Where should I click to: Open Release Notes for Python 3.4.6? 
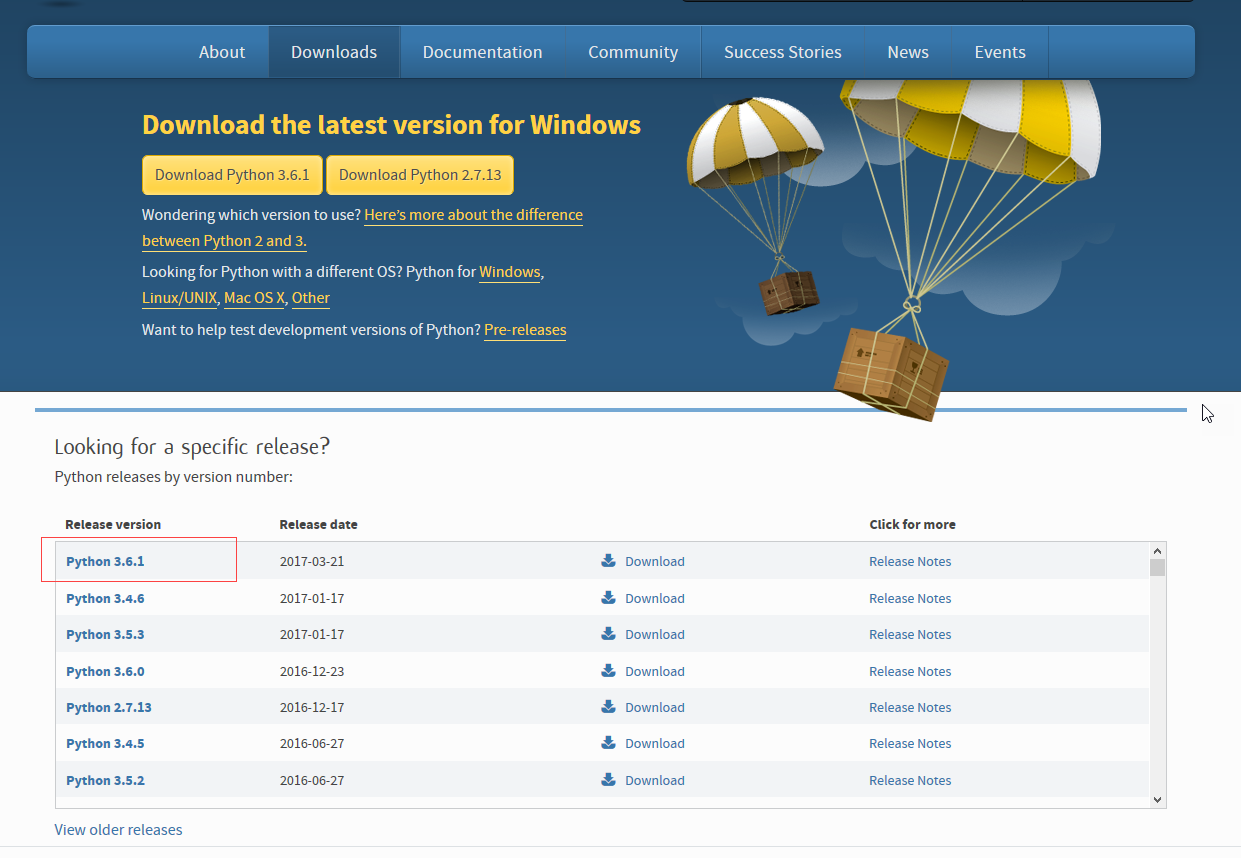(x=910, y=598)
